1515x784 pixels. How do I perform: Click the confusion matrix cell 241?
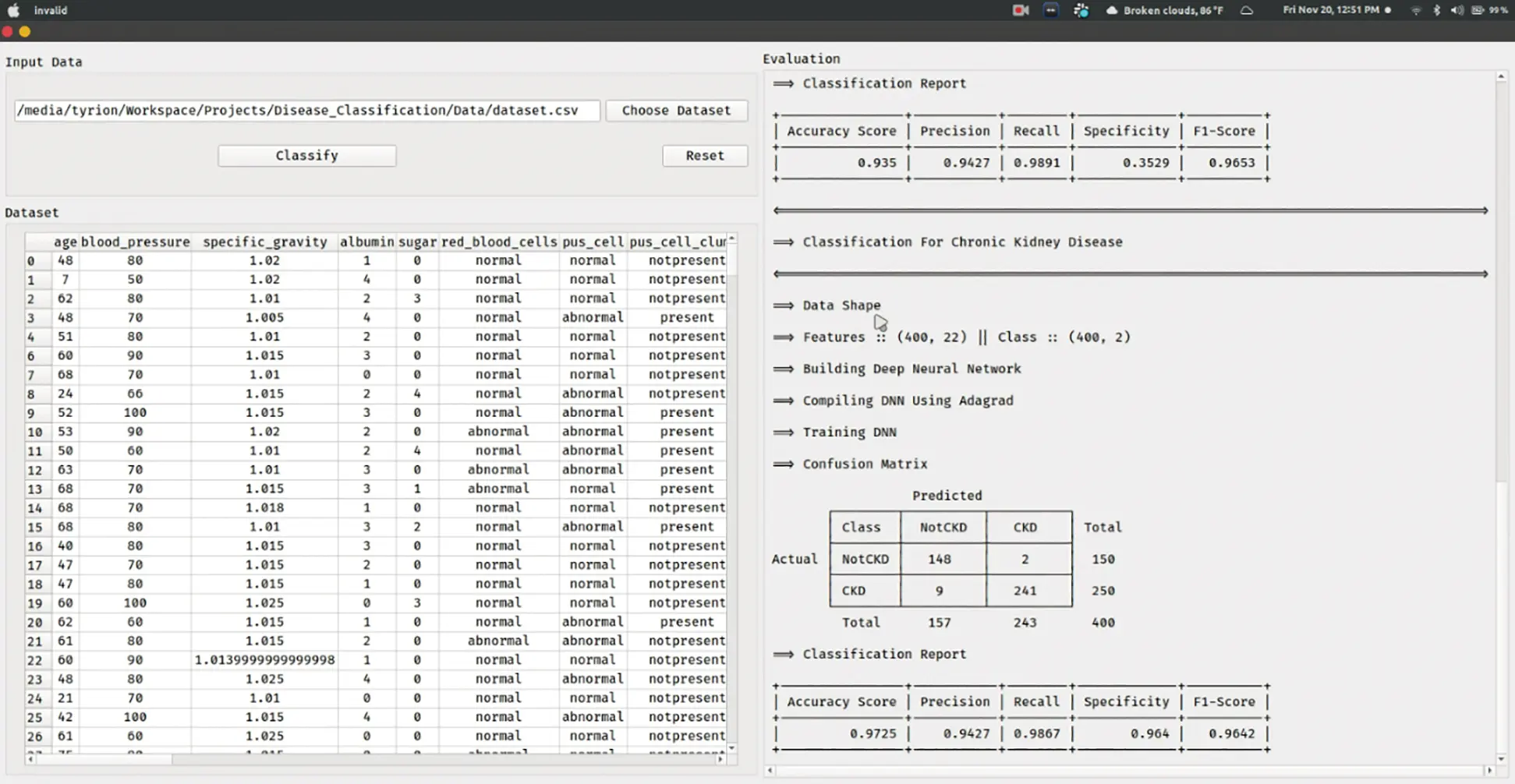(x=1025, y=591)
